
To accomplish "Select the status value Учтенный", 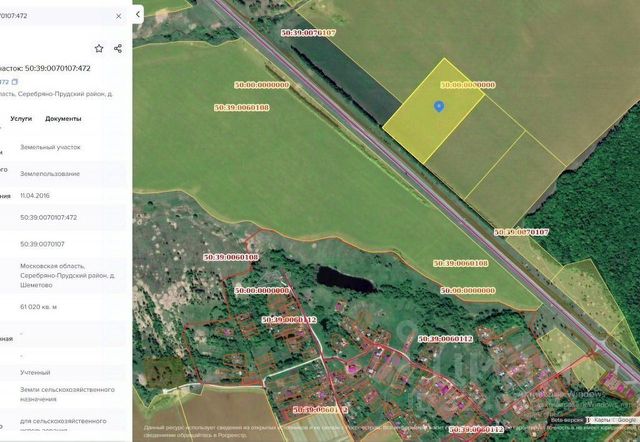I will point(35,373).
